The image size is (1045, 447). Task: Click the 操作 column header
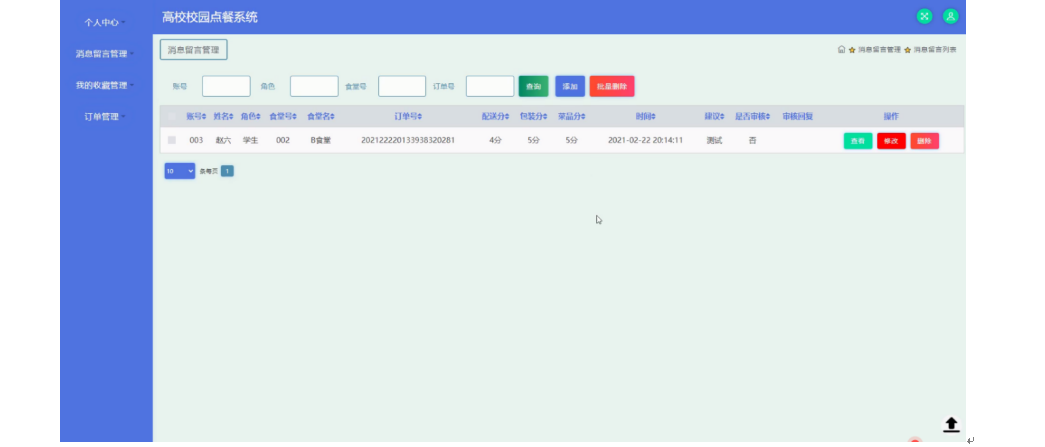891,117
